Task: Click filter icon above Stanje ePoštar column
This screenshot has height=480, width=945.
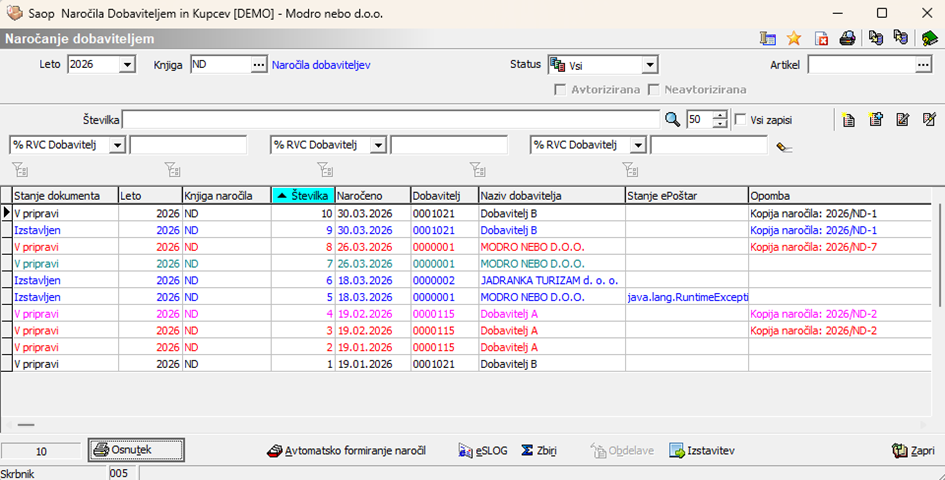Action: 630,169
